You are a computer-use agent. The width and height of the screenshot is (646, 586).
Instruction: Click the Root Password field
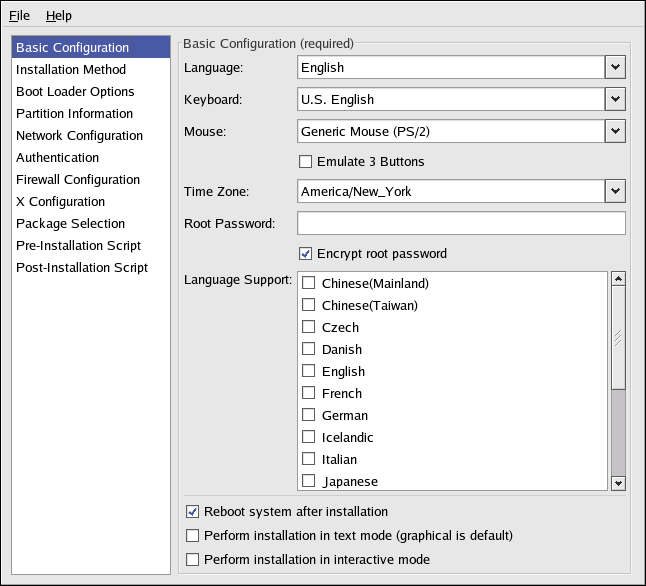461,223
